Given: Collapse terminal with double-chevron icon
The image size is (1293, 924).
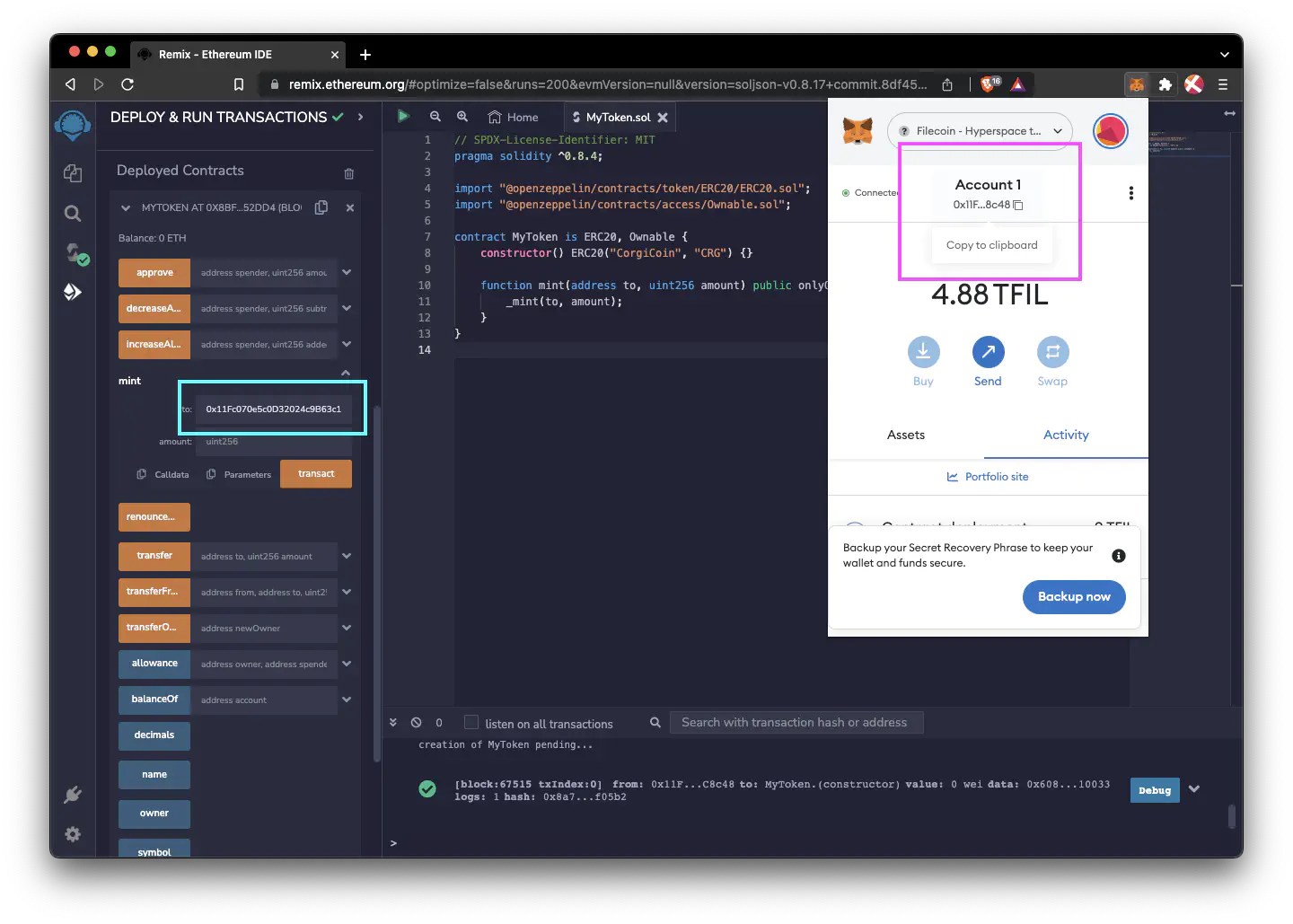Looking at the screenshot, I should pos(393,723).
